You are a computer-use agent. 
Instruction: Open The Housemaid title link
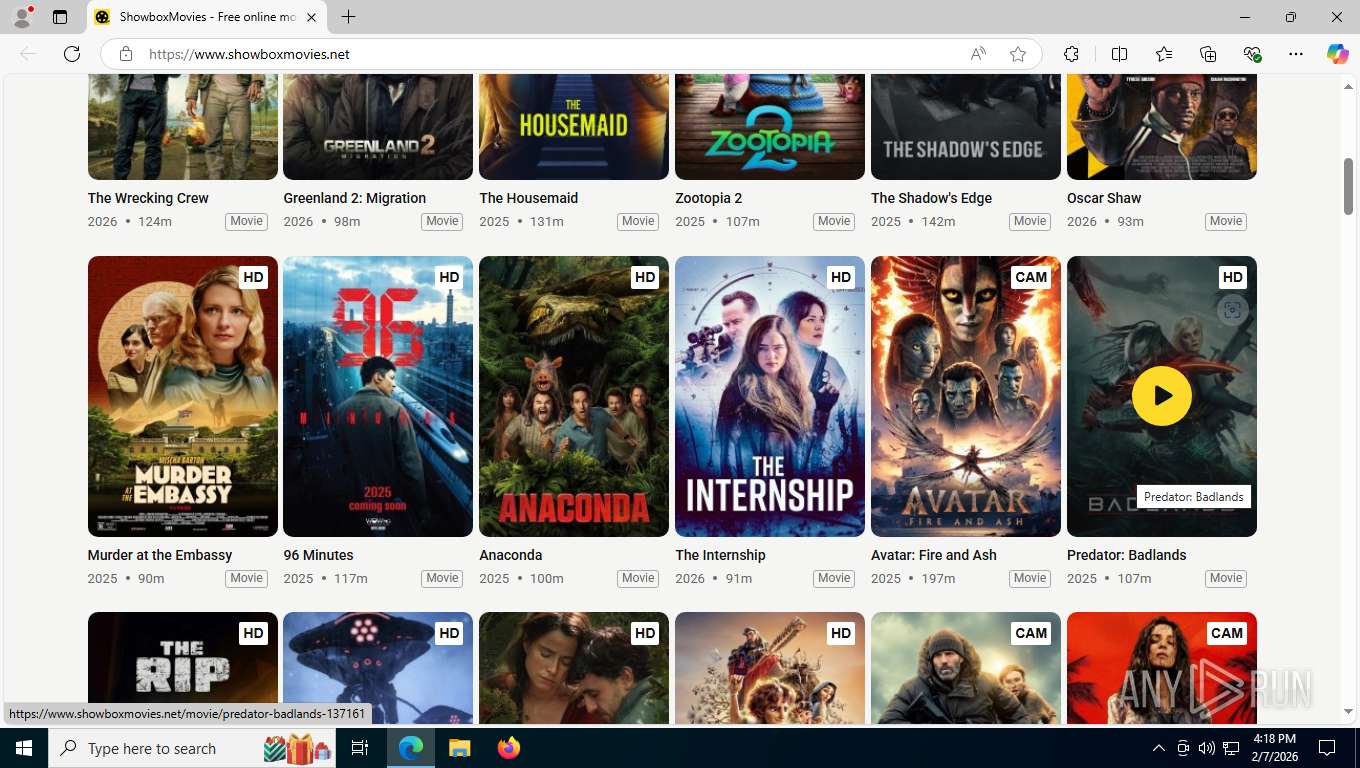[x=529, y=198]
